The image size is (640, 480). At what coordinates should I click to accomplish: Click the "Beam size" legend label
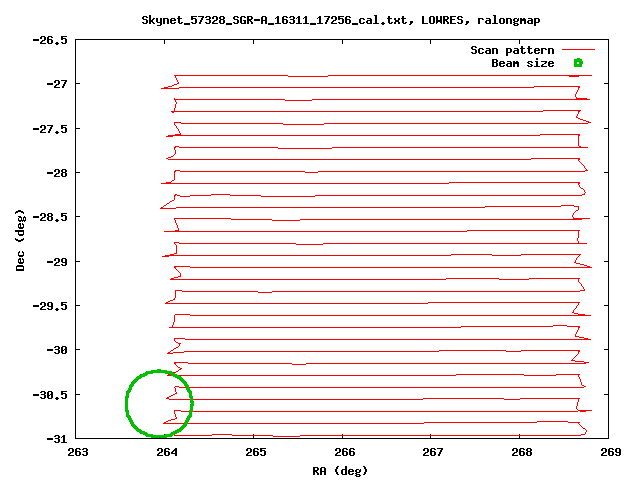coord(522,63)
